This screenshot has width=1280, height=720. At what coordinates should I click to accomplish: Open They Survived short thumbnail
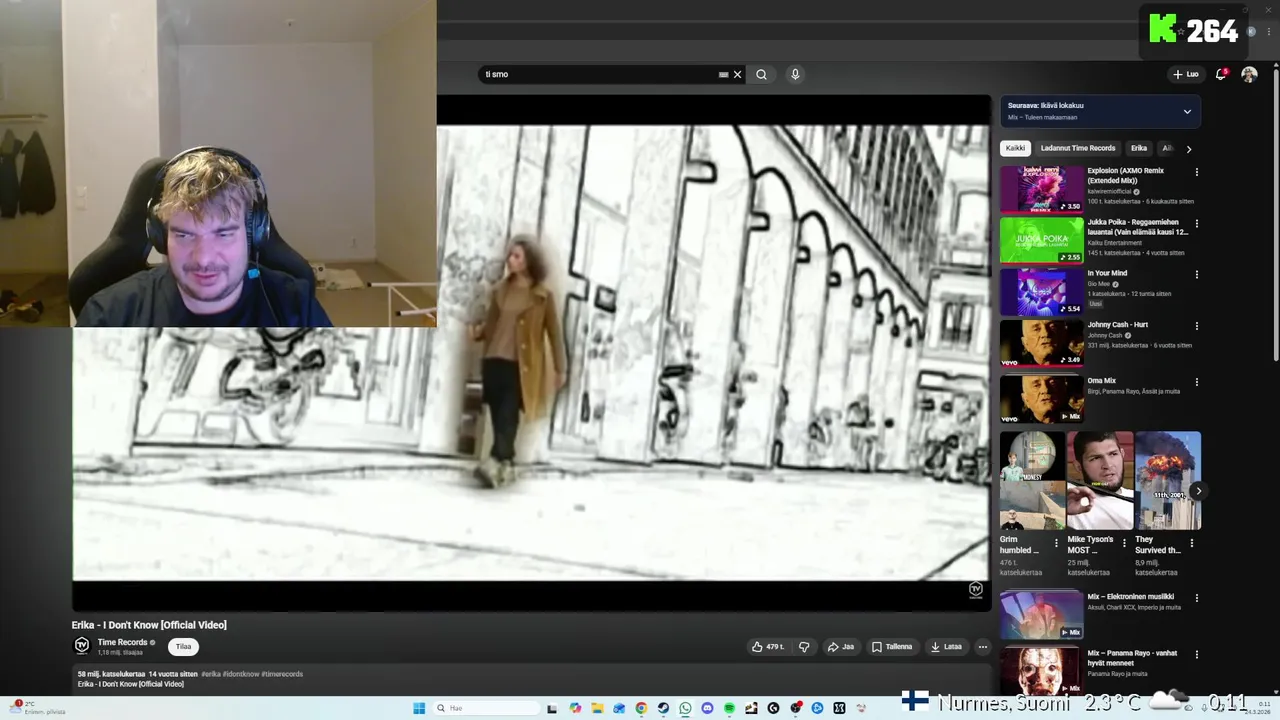coord(1168,481)
